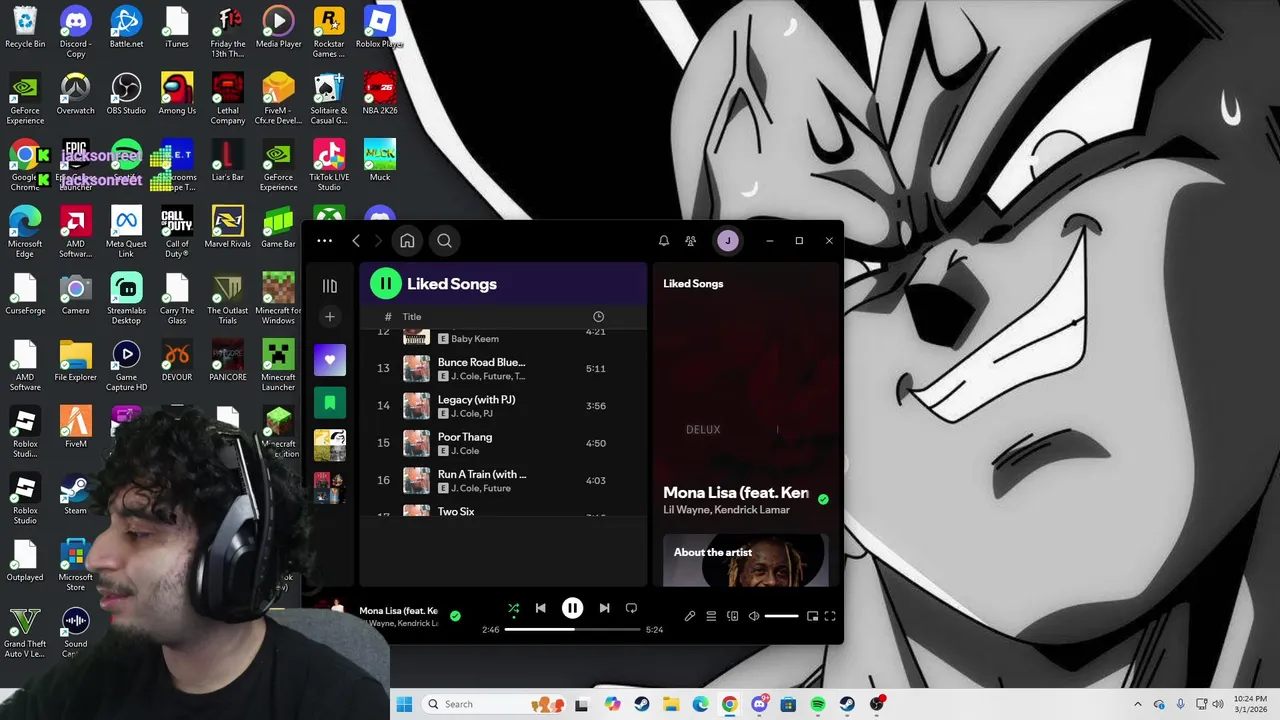Select Minecraft Launcher desktop icon
Screen dimensions: 1280x720
278,365
